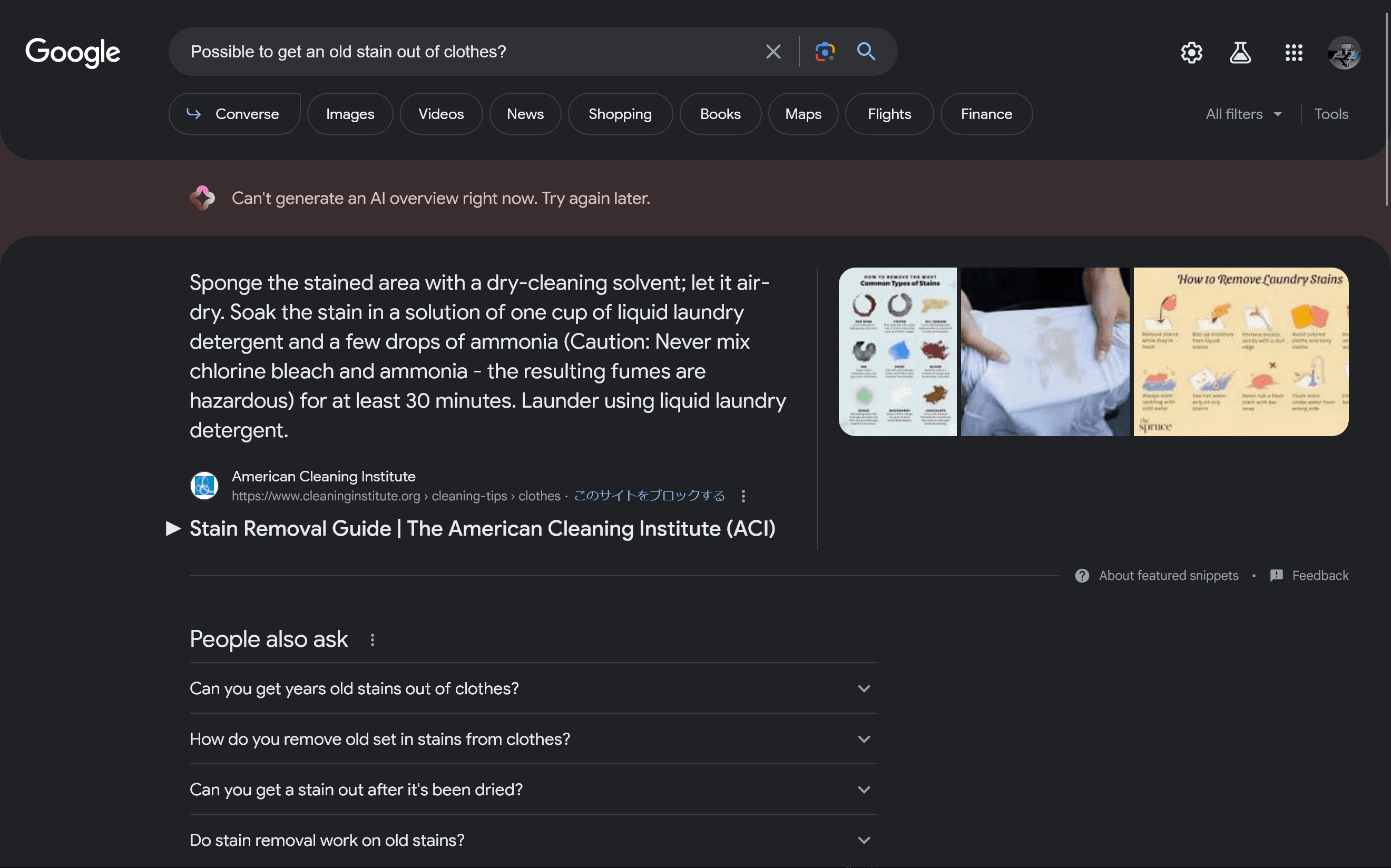Viewport: 1391px width, 868px height.
Task: Open the How to Remove Laundry Stains thumbnail
Action: click(x=1240, y=352)
